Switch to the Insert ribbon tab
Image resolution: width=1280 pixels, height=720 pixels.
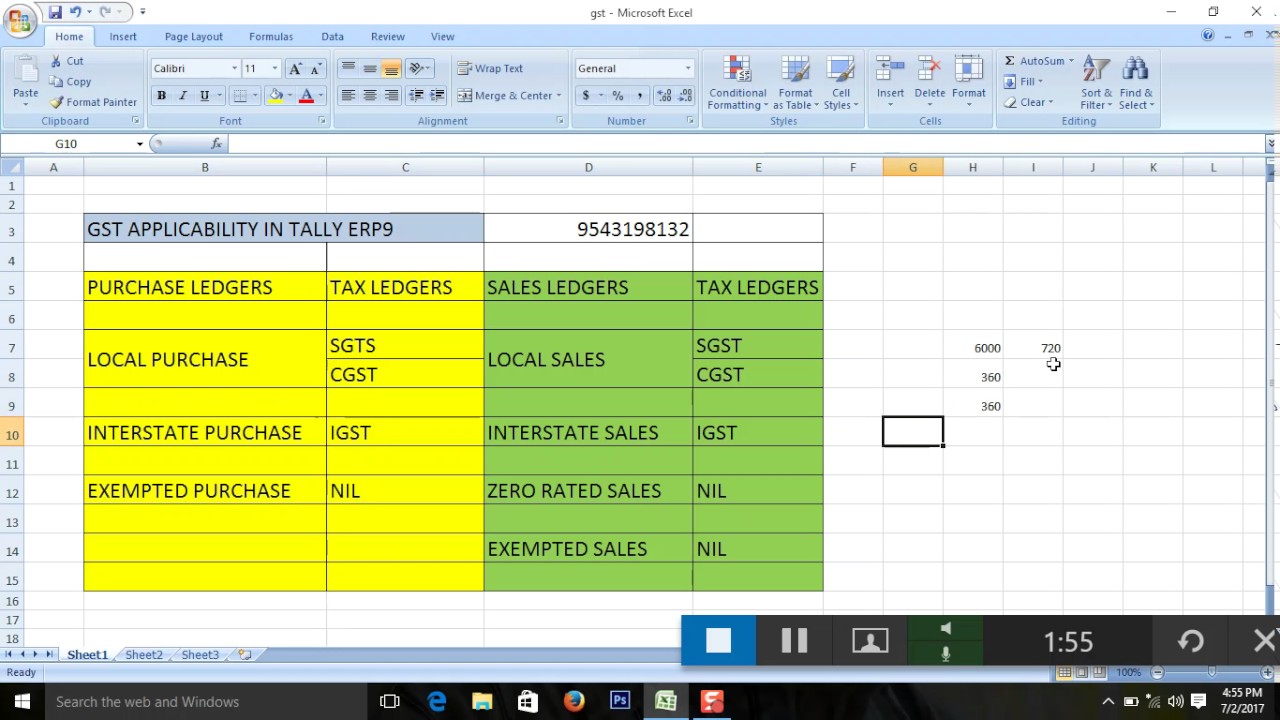tap(123, 36)
